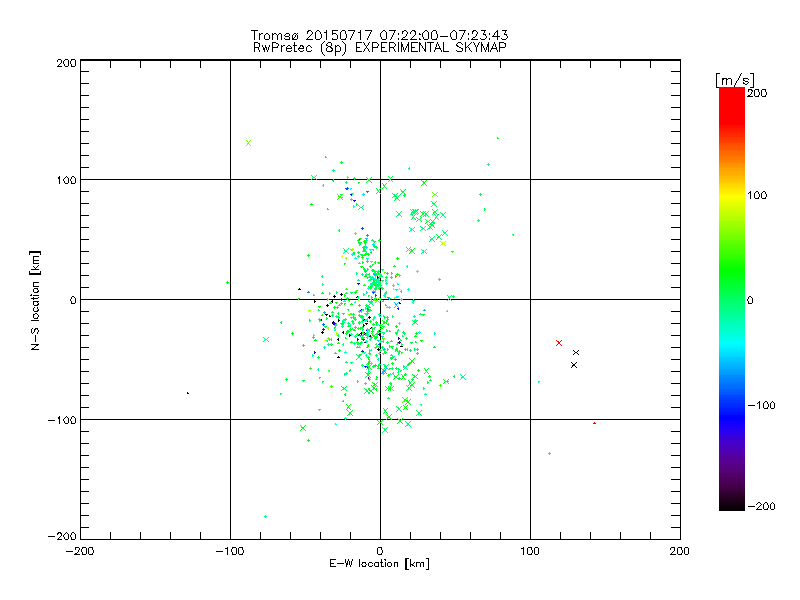Click the "[m/s]" colorbar unit label
The image size is (800, 600).
(x=735, y=80)
